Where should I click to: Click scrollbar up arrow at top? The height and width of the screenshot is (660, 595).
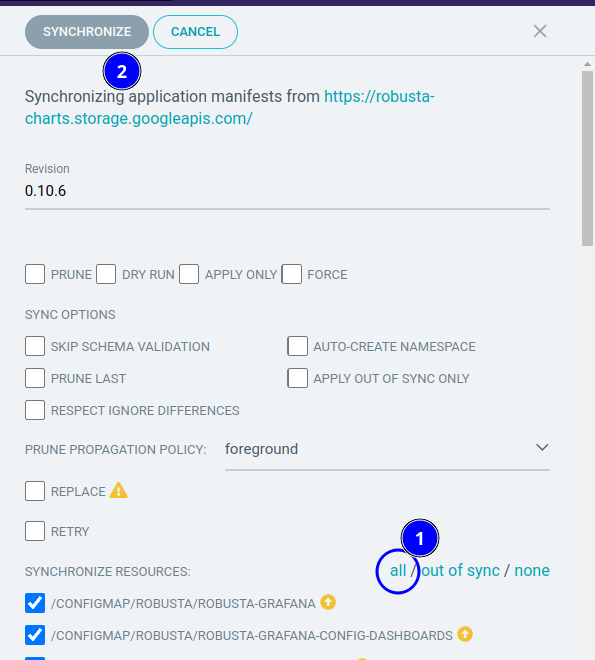pos(587,64)
